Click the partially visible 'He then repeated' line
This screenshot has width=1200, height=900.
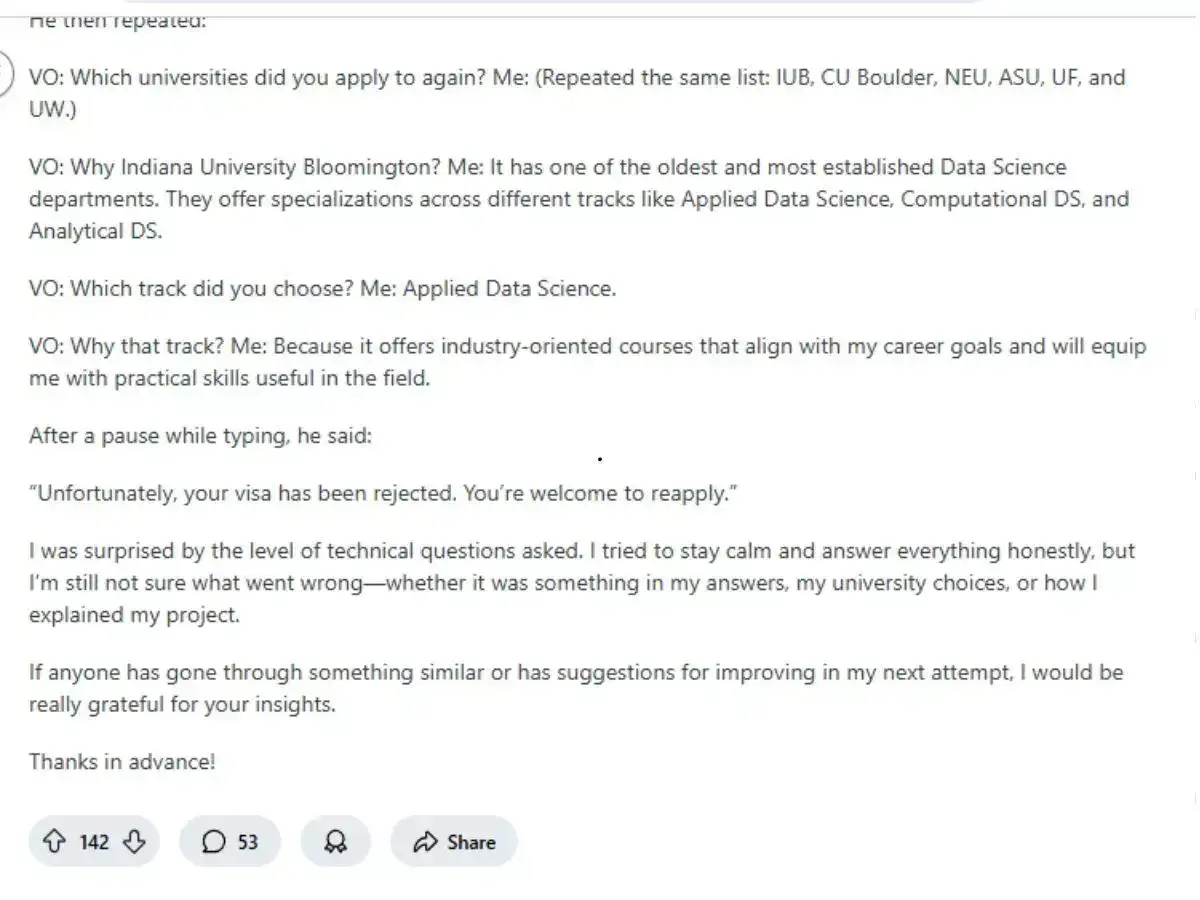click(117, 22)
